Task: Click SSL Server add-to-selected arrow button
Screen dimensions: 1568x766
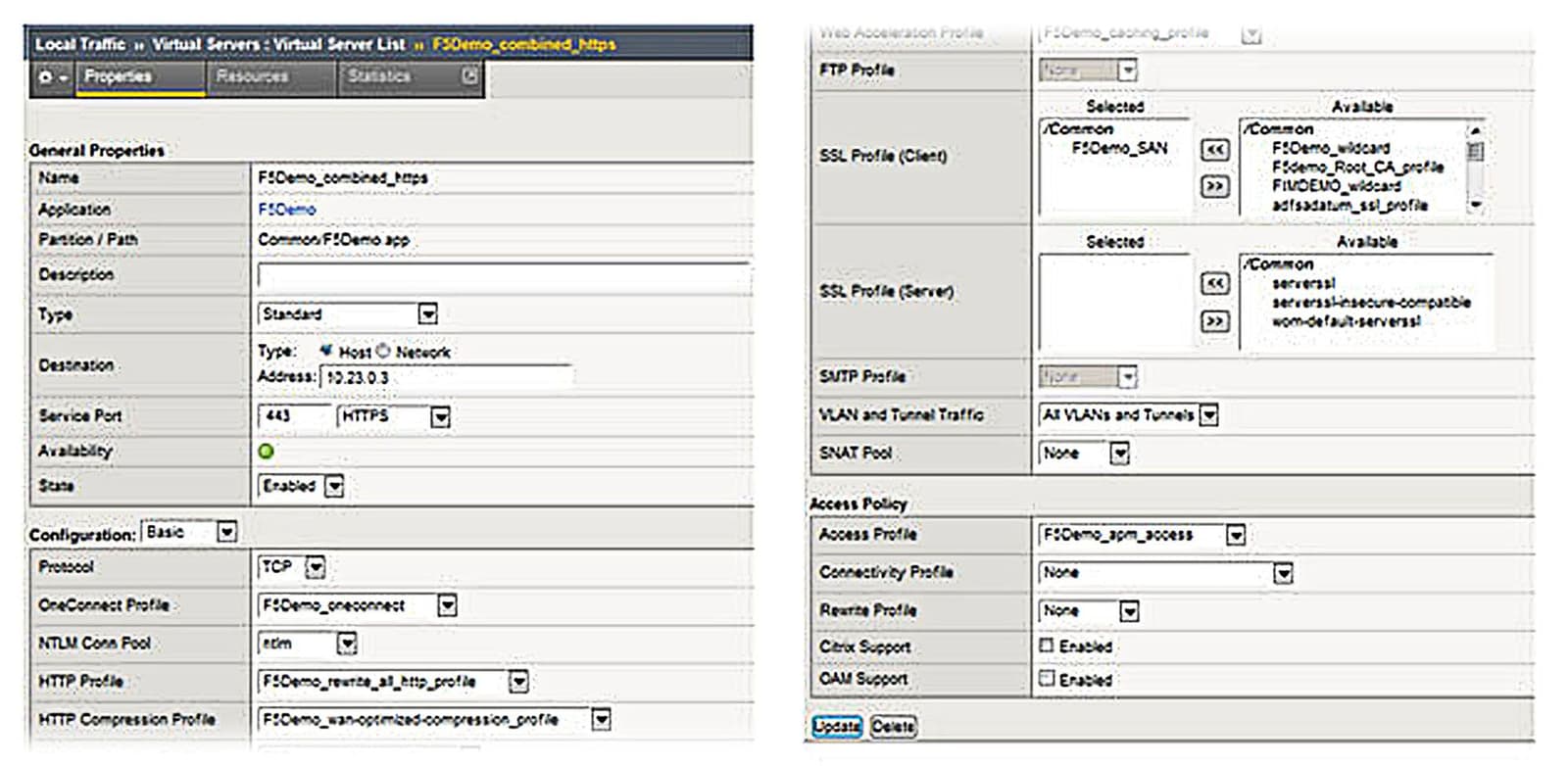Action: coord(1214,283)
